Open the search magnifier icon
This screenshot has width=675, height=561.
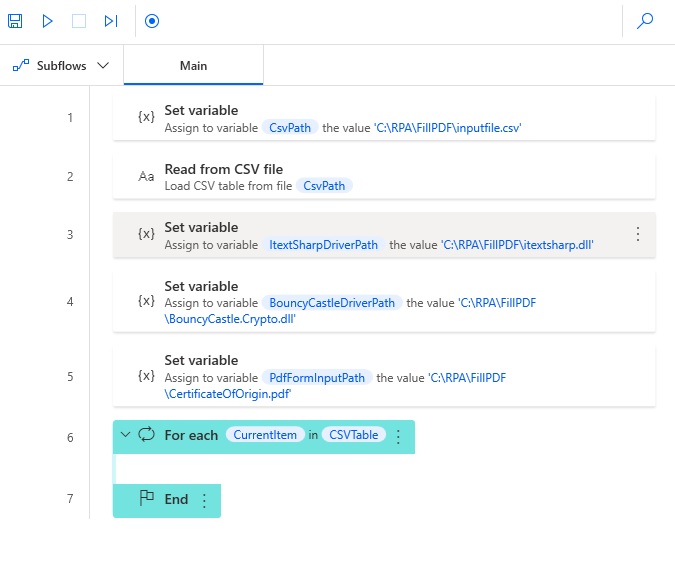[x=645, y=21]
